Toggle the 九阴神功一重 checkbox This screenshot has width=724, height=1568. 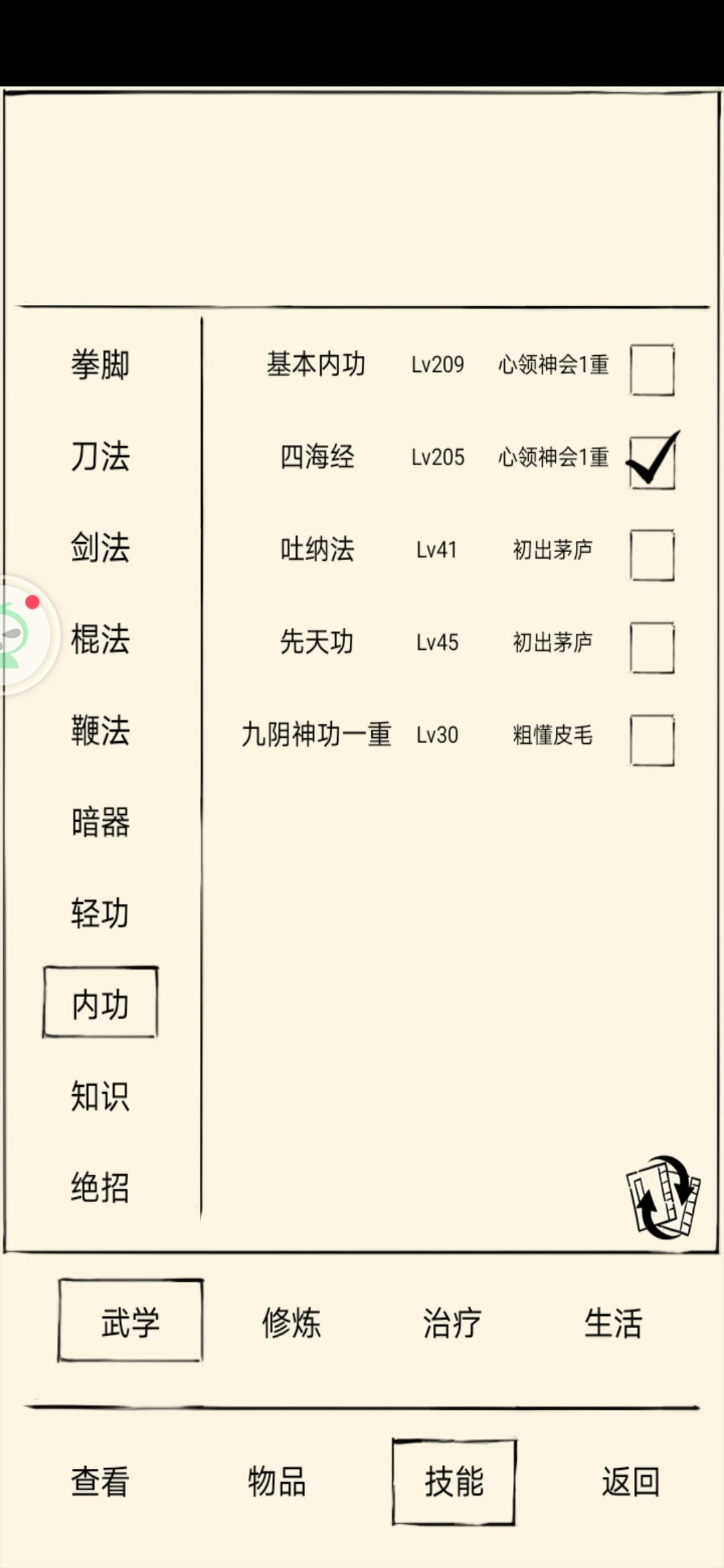[652, 740]
